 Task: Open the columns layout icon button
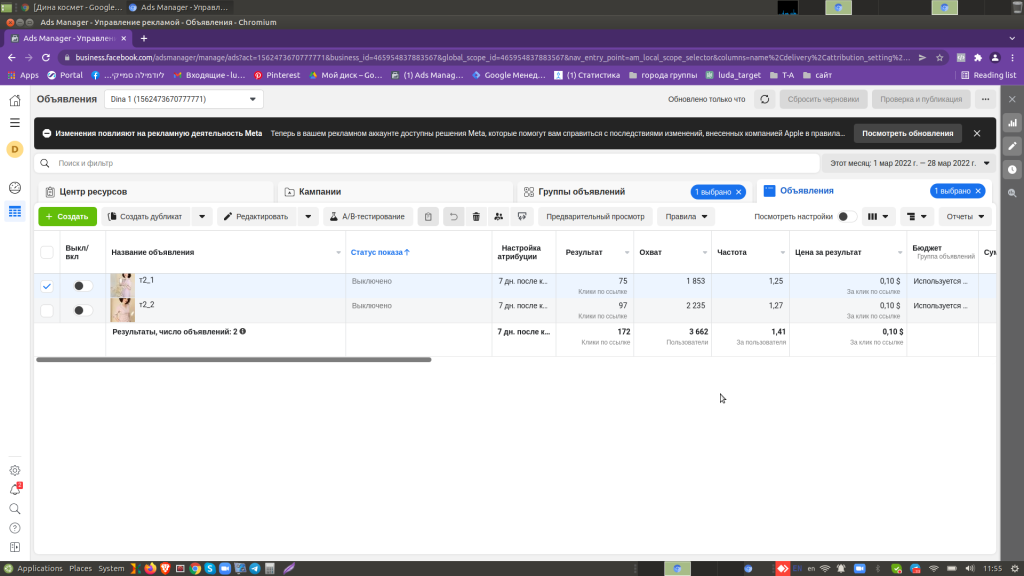point(878,216)
